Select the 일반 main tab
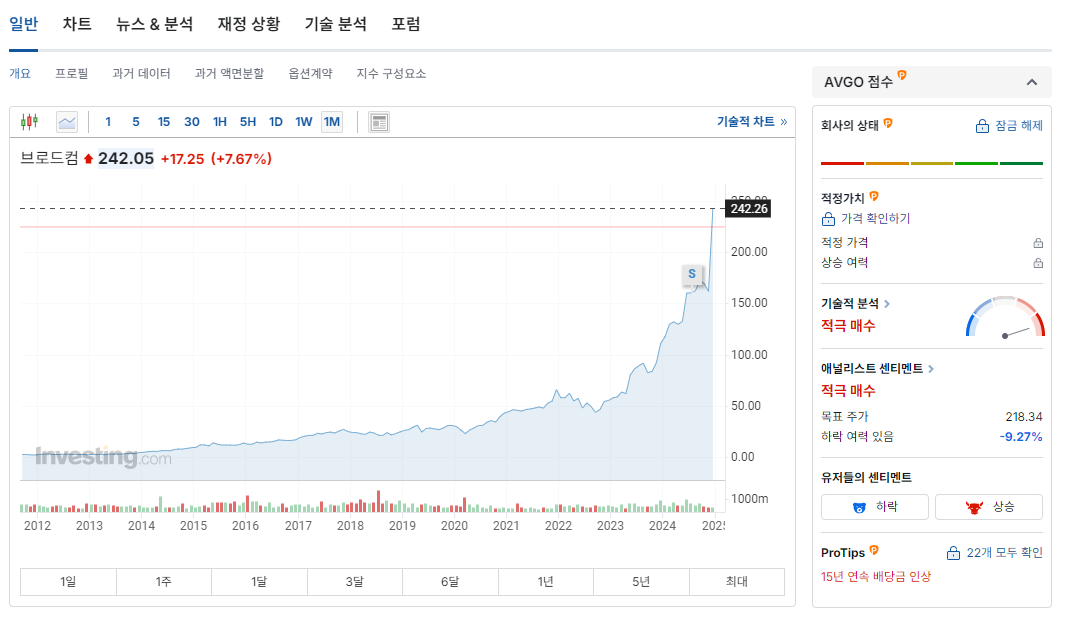Viewport: 1073px width, 625px height. [23, 24]
